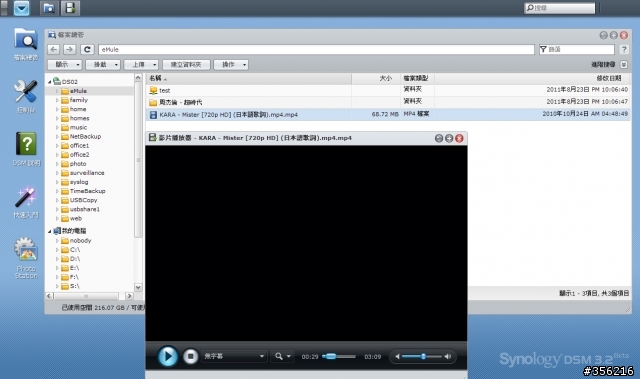Open the Download dropdown menu
Viewport: 640px width, 379px height.
pos(103,64)
